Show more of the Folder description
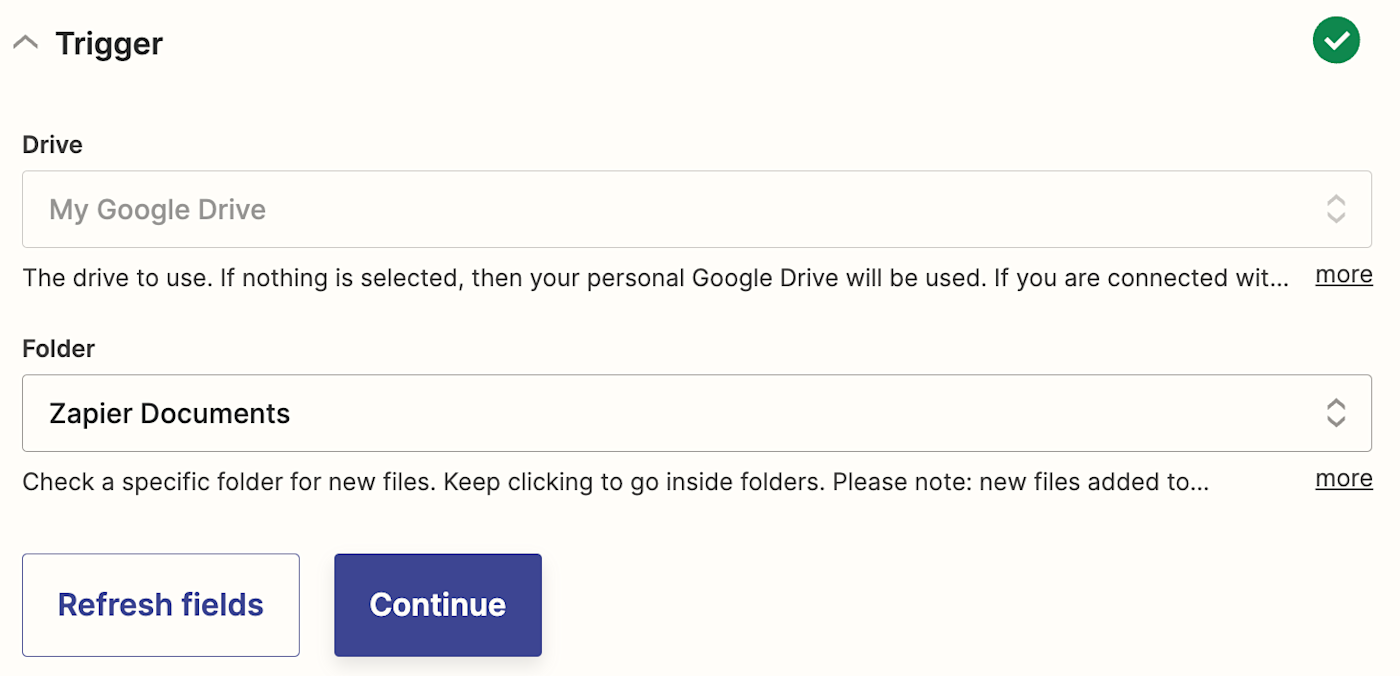Image resolution: width=1400 pixels, height=676 pixels. [1343, 479]
